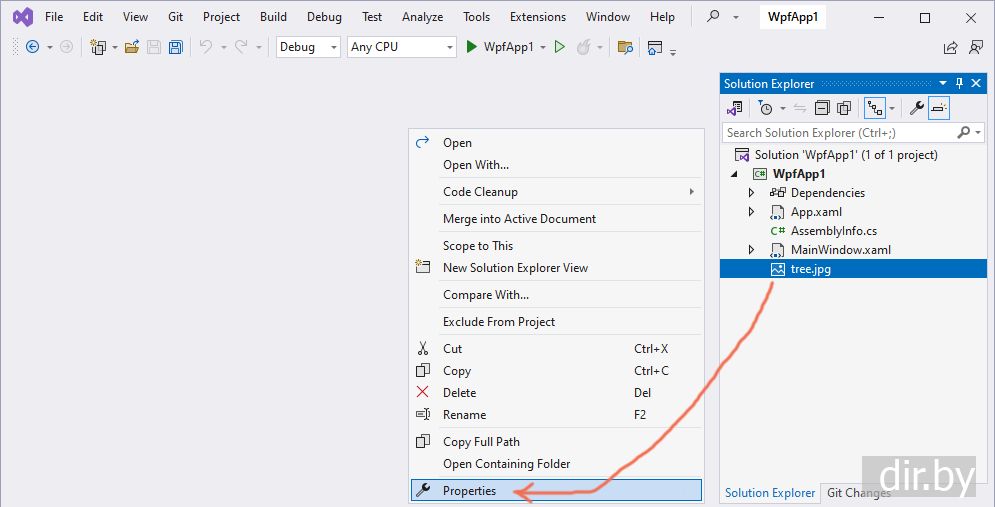Toggle the solution/folder view switch button
Screen dimensions: 995x507
tap(735, 108)
